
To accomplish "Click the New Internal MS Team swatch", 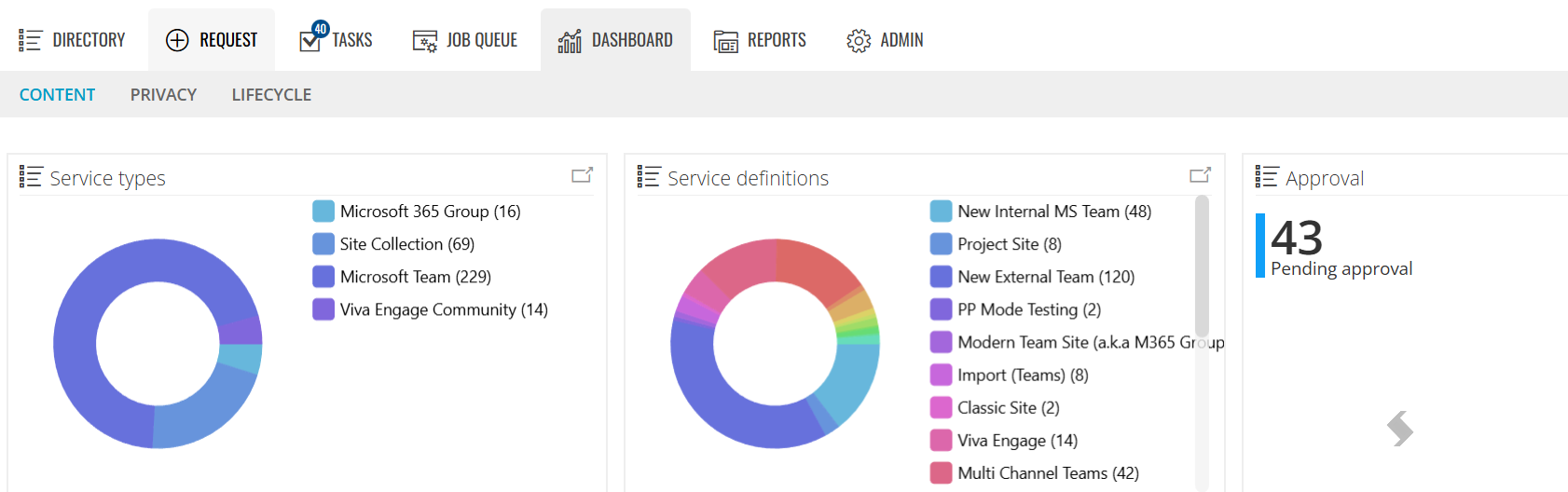I will (942, 212).
